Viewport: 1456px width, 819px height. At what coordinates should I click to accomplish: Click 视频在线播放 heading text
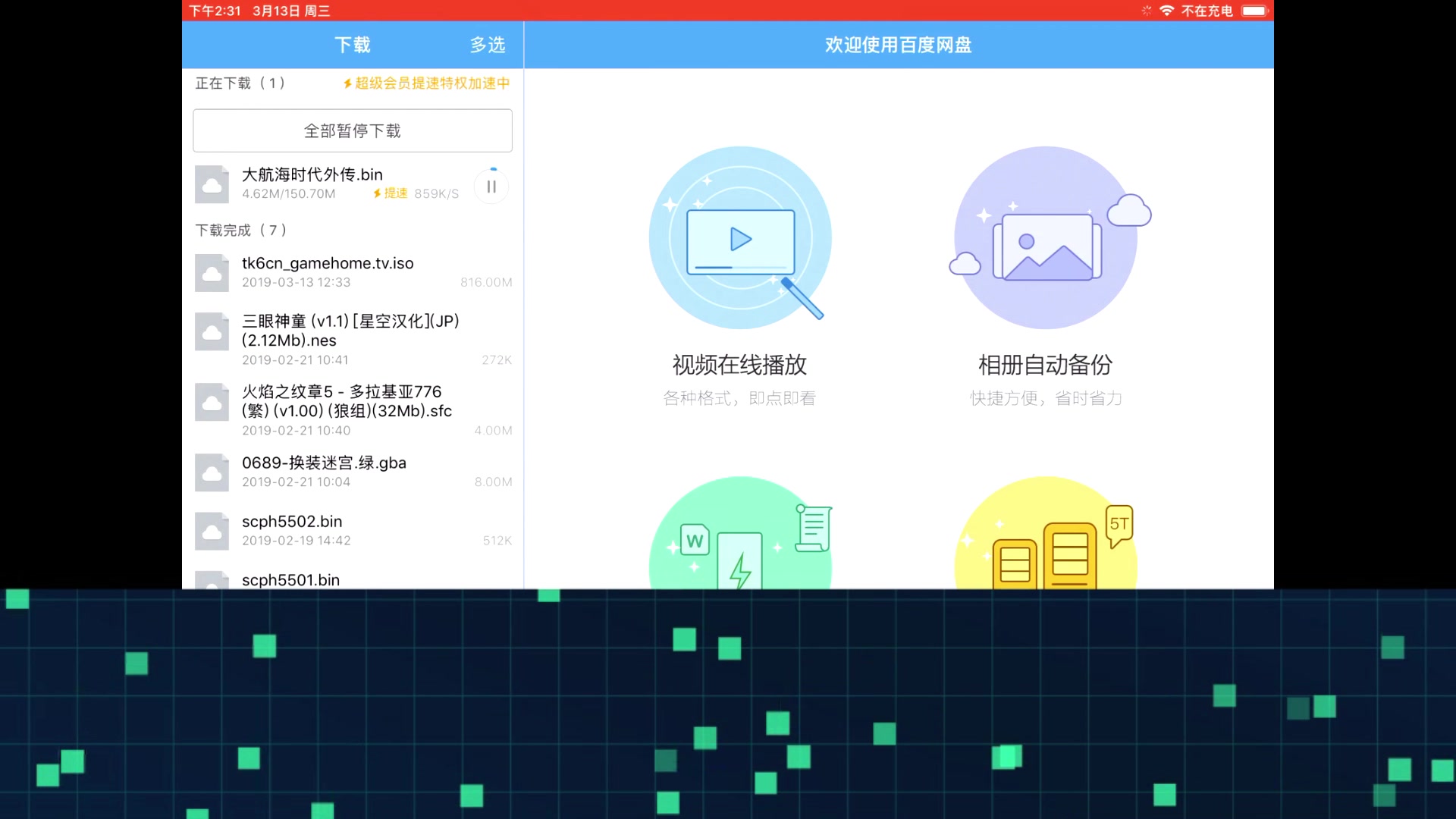click(739, 365)
